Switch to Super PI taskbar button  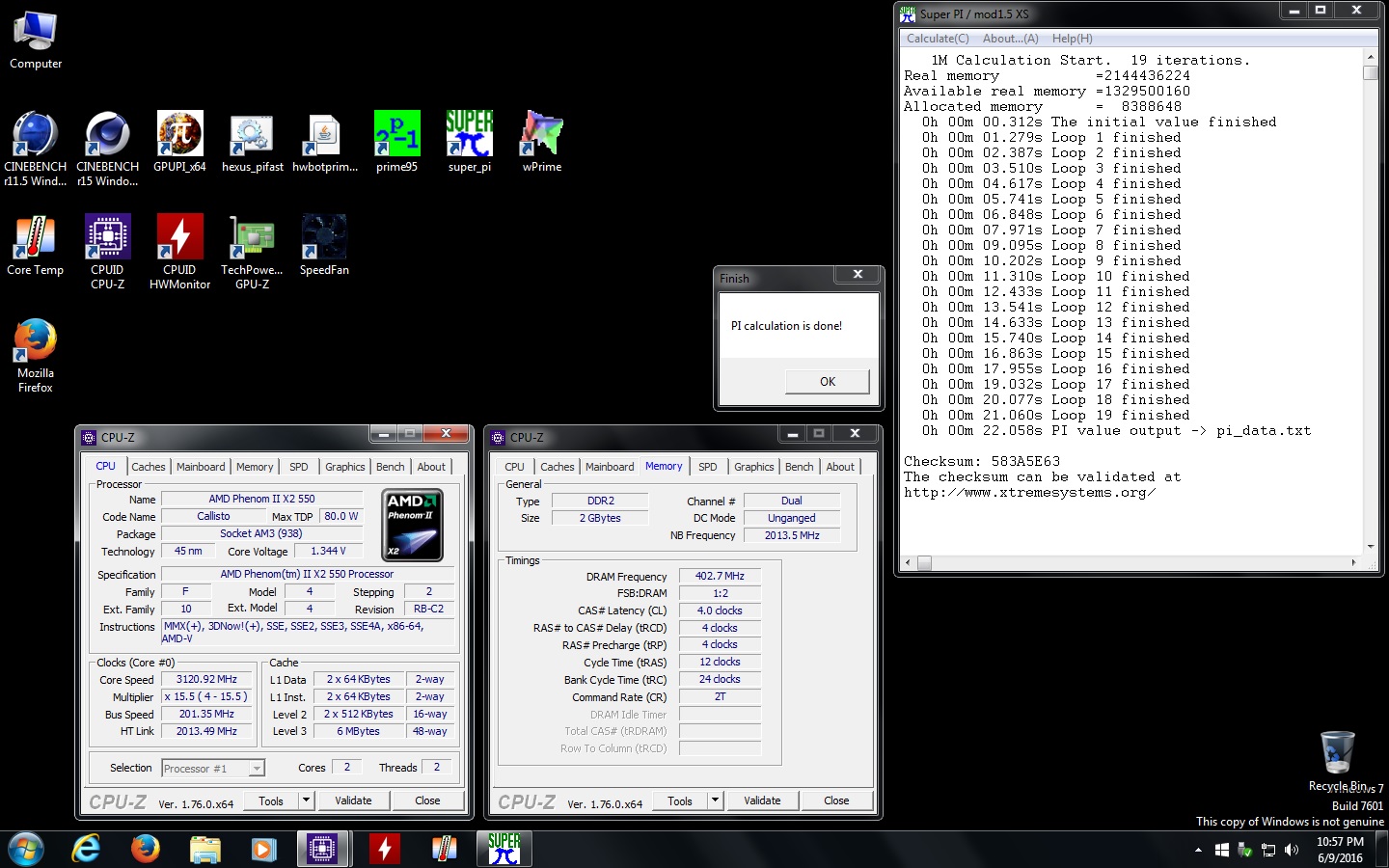pos(504,849)
